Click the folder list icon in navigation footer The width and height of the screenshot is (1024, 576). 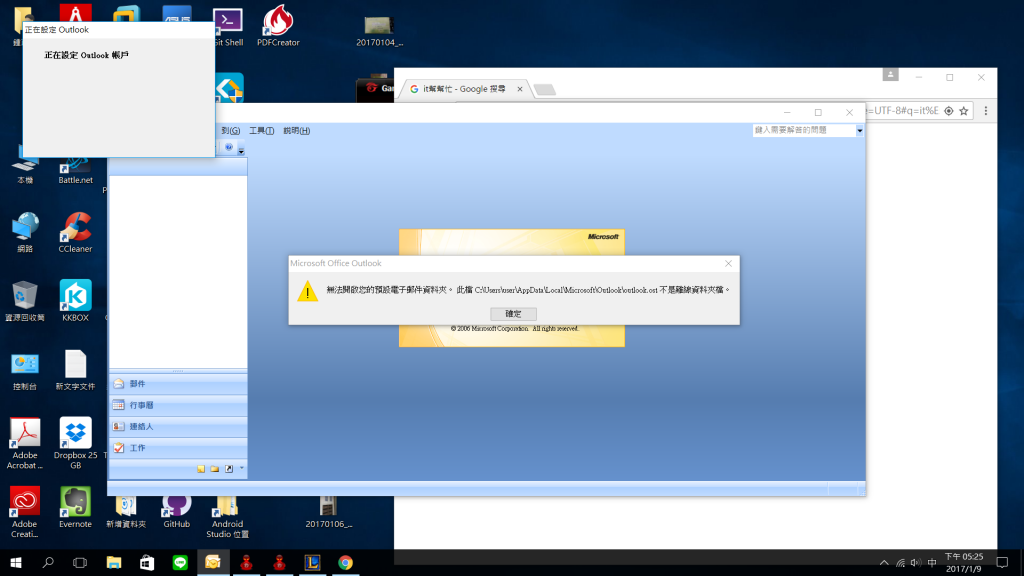click(215, 469)
